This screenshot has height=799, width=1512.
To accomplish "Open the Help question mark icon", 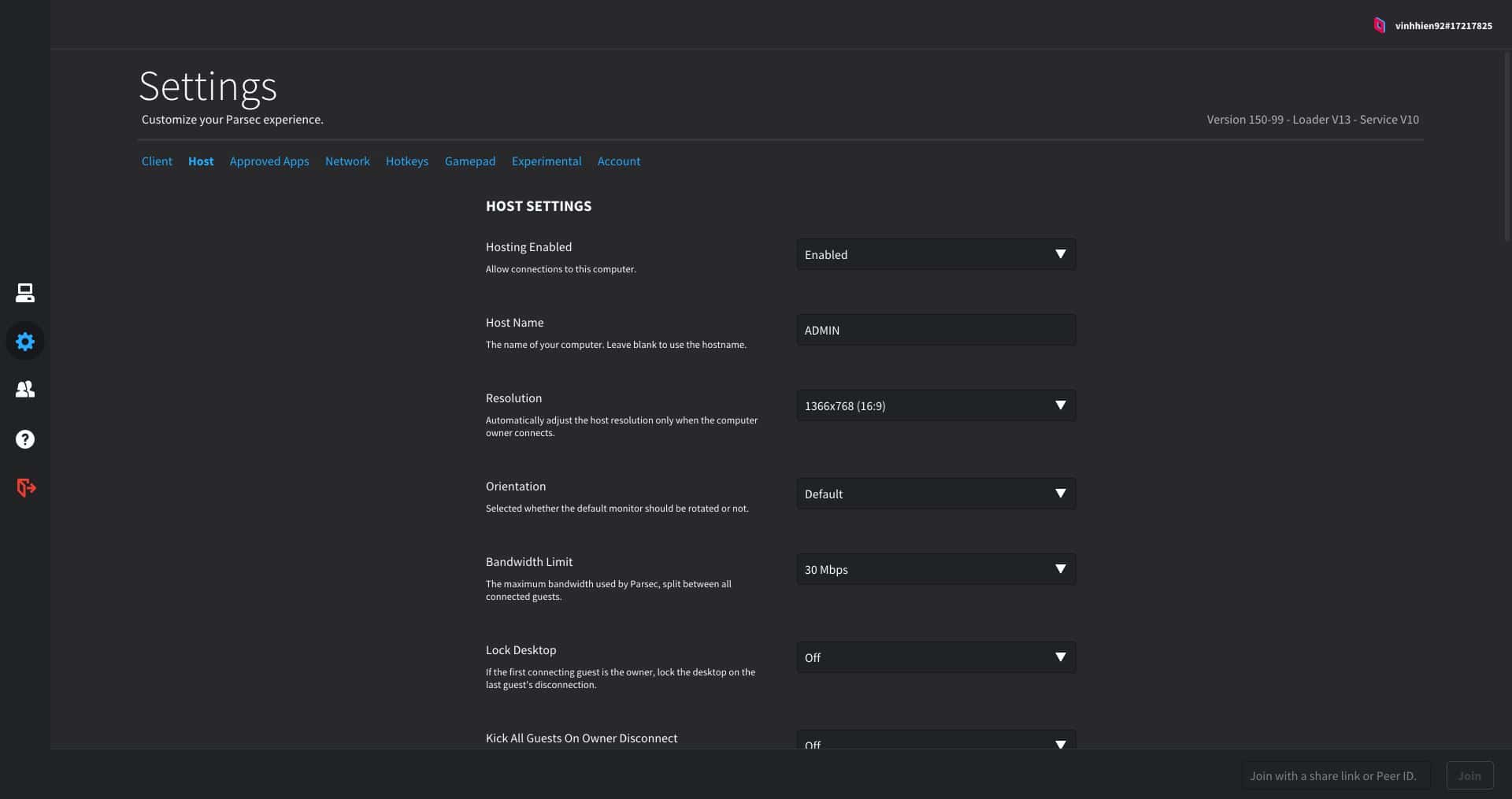I will [25, 439].
